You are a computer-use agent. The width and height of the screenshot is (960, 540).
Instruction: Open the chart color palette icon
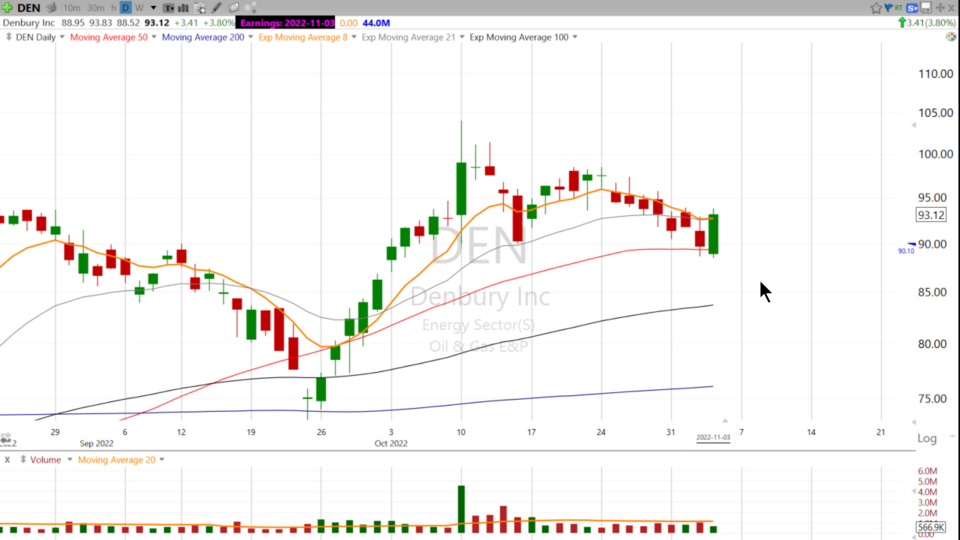951,37
